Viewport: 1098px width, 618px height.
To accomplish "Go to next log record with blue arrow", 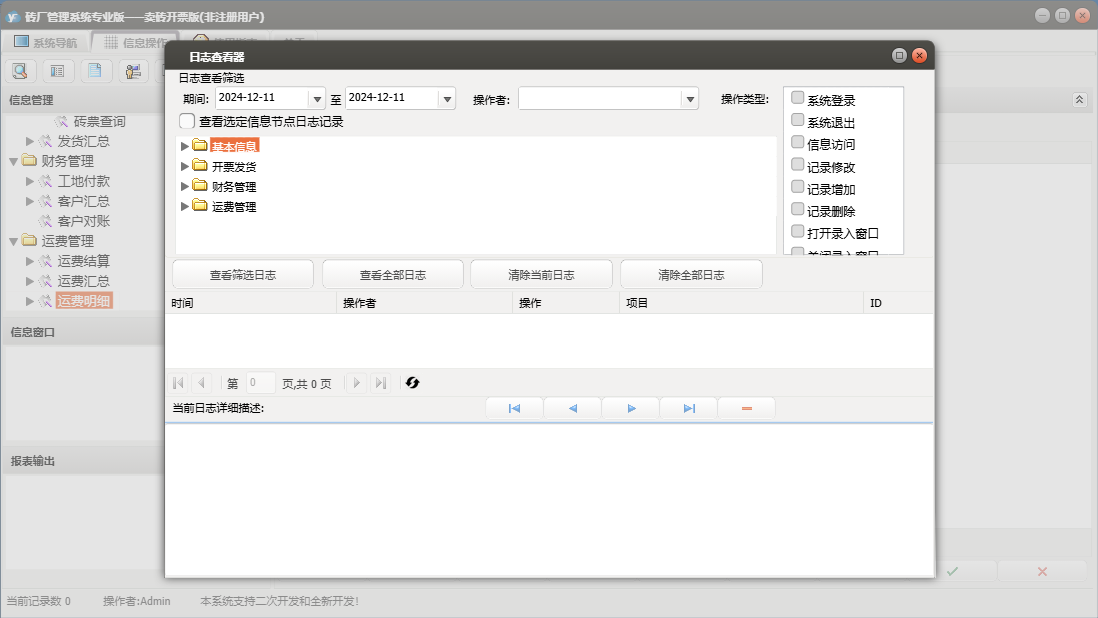I will 631,408.
